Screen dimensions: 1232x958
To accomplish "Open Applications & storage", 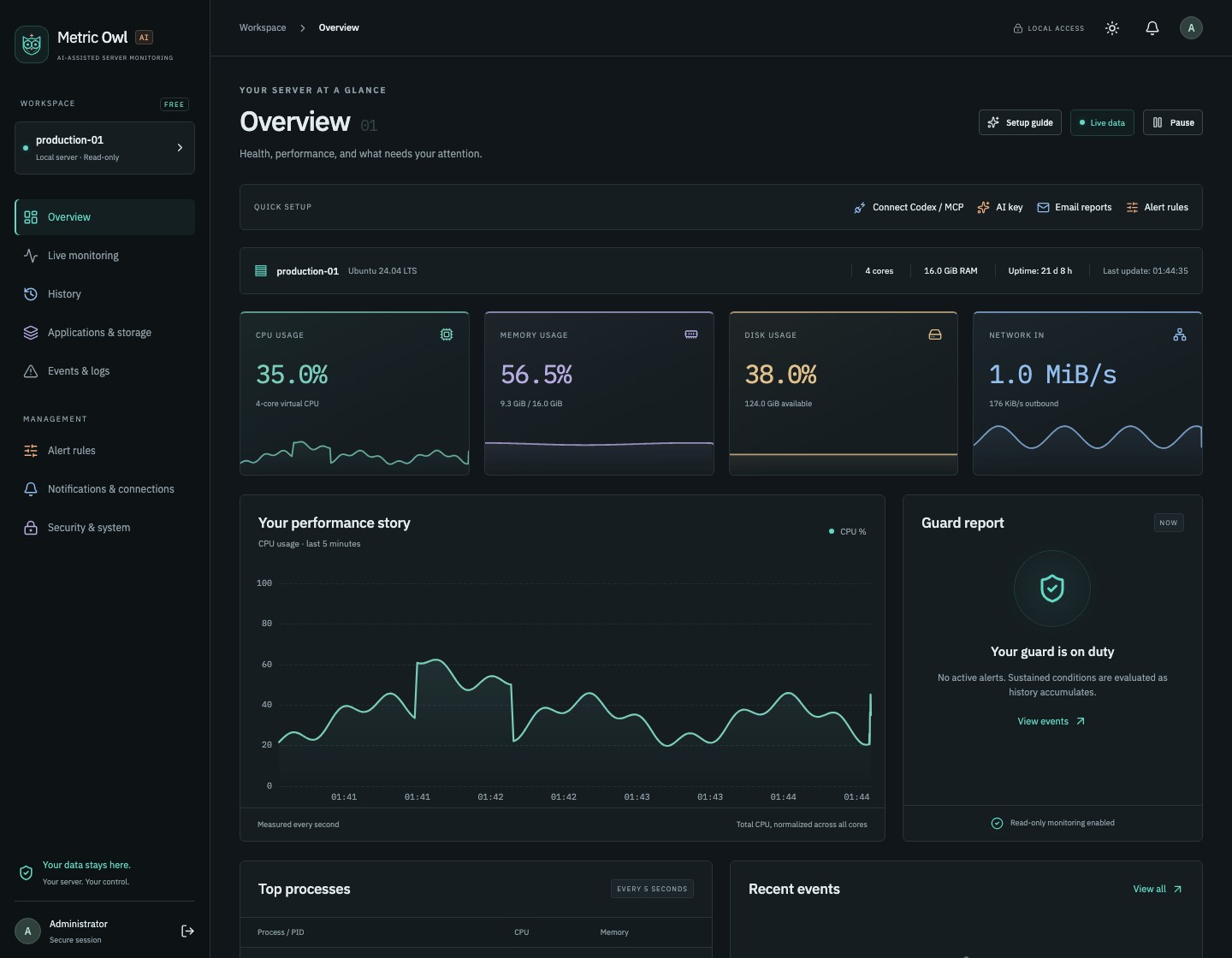I will [x=104, y=333].
